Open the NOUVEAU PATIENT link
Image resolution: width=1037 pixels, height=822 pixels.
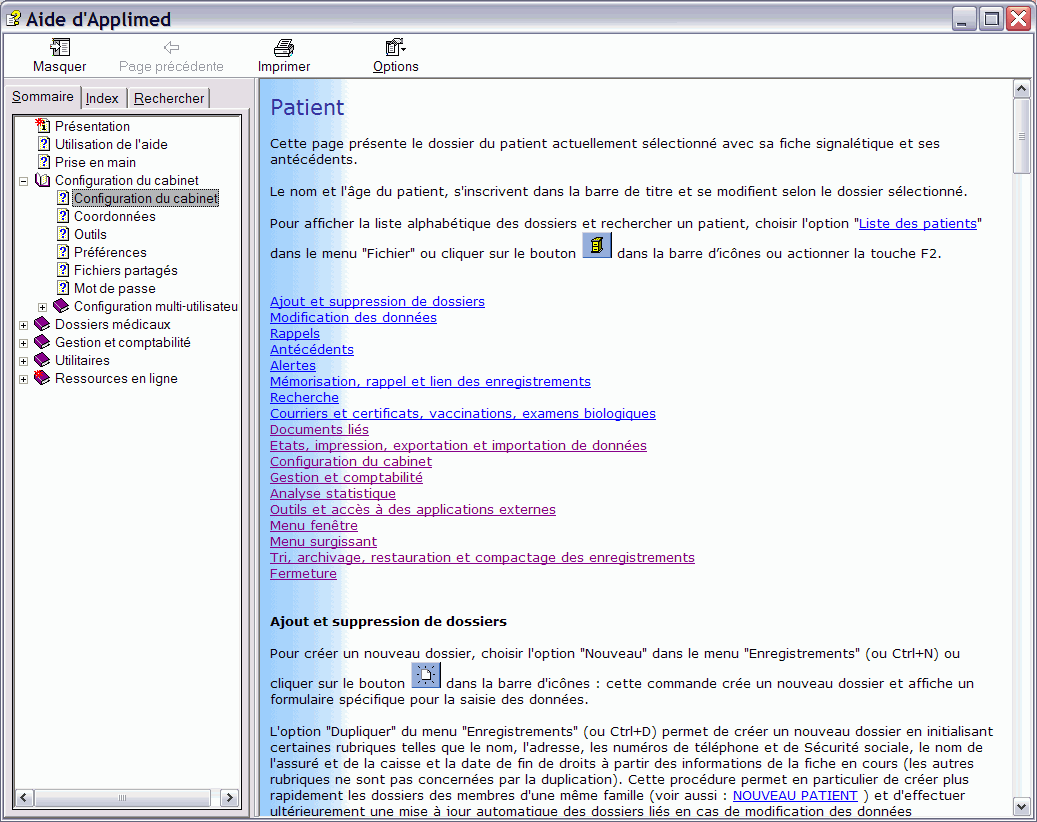pos(795,796)
